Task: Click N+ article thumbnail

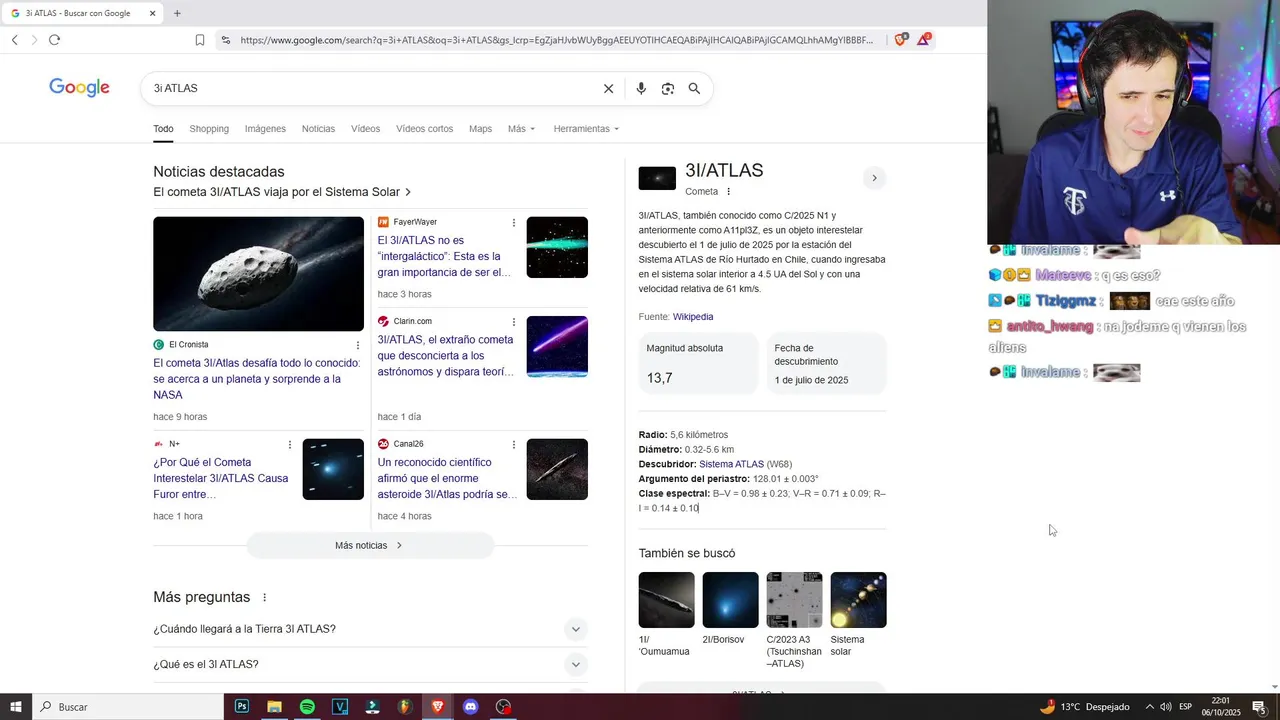Action: [333, 469]
